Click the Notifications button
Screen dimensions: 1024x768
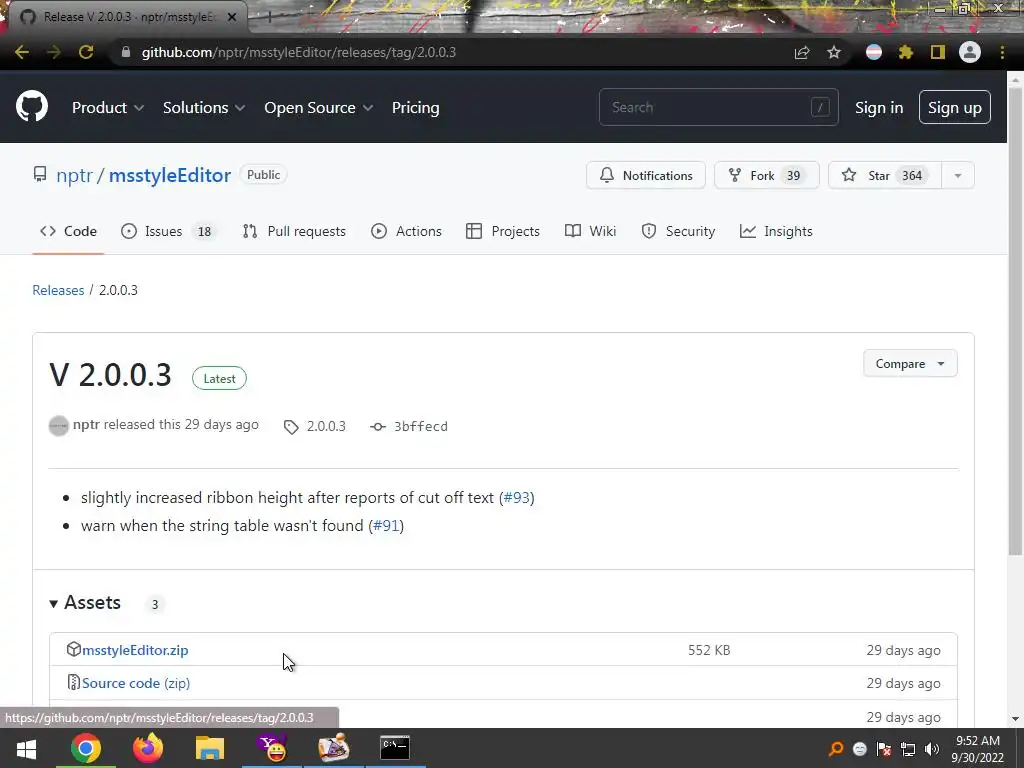click(646, 176)
